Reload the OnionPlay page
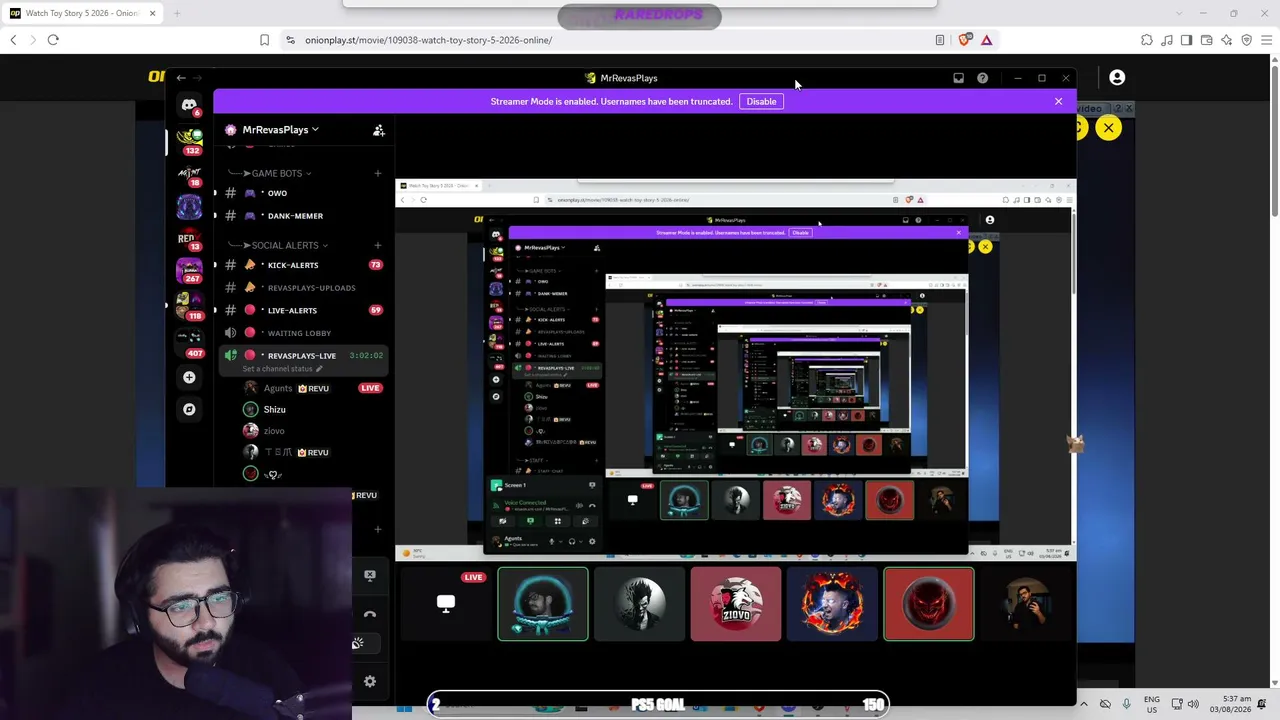Viewport: 1280px width, 720px height. click(x=53, y=40)
